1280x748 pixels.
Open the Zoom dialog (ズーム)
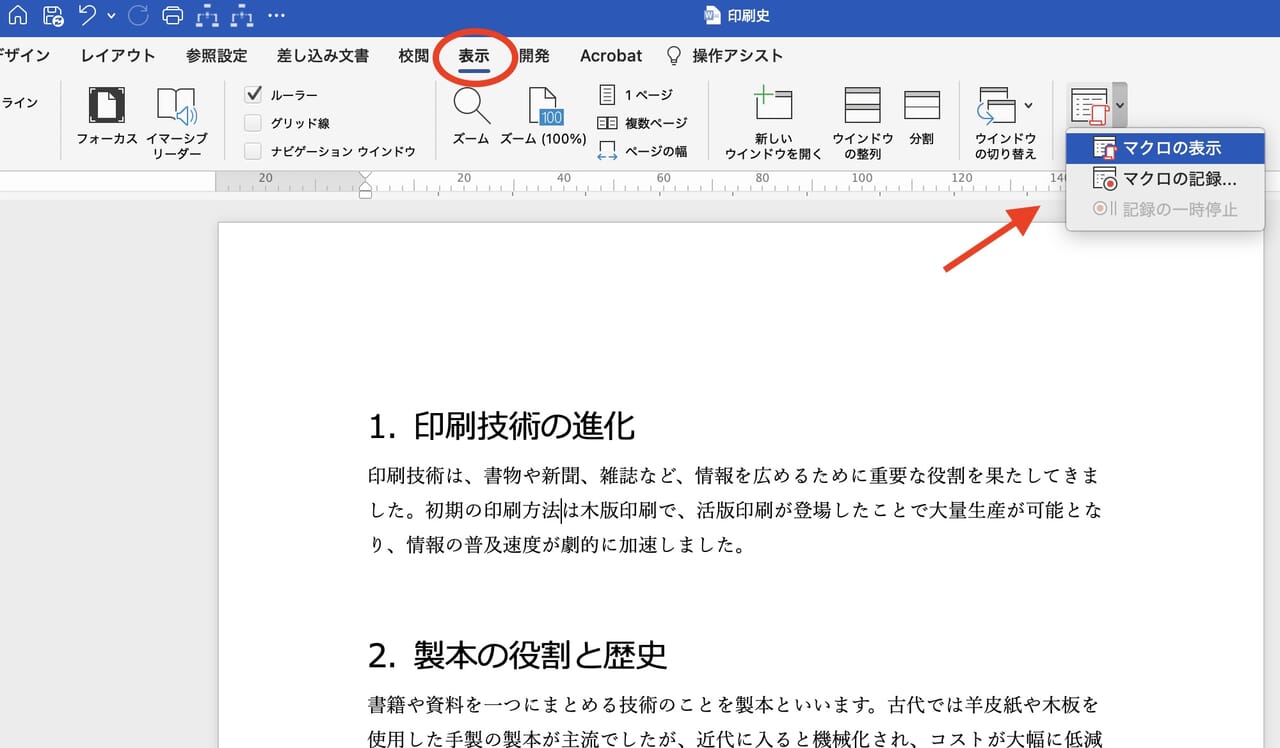(x=470, y=116)
